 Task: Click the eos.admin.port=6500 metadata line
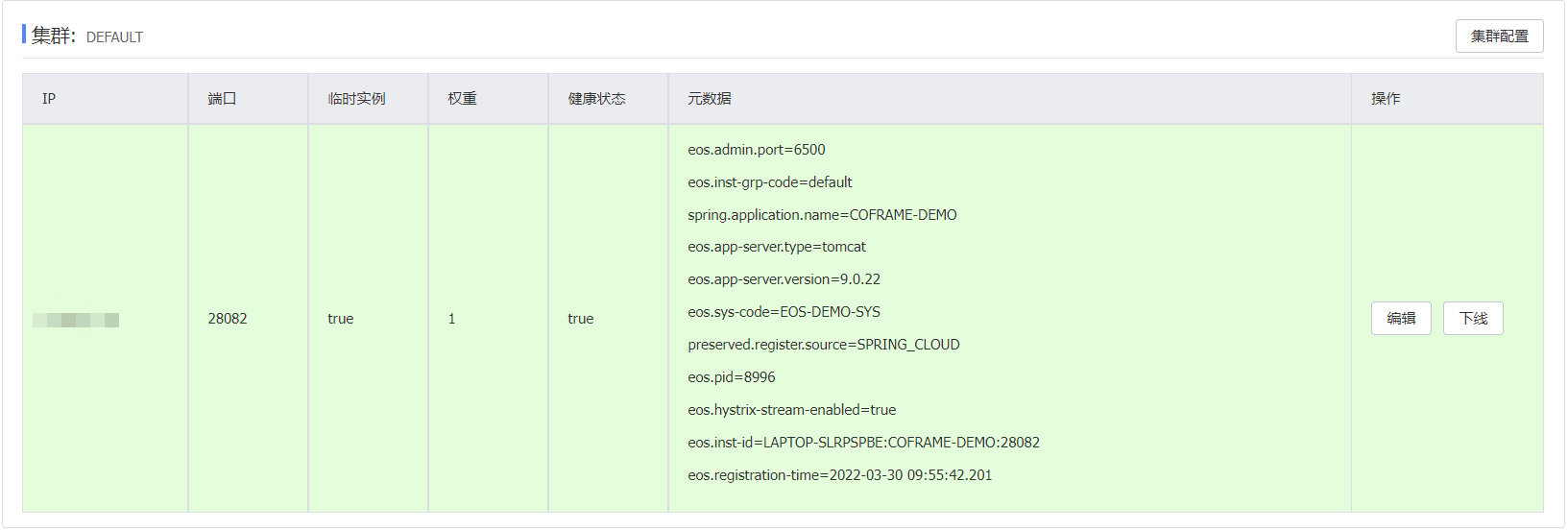coord(757,150)
